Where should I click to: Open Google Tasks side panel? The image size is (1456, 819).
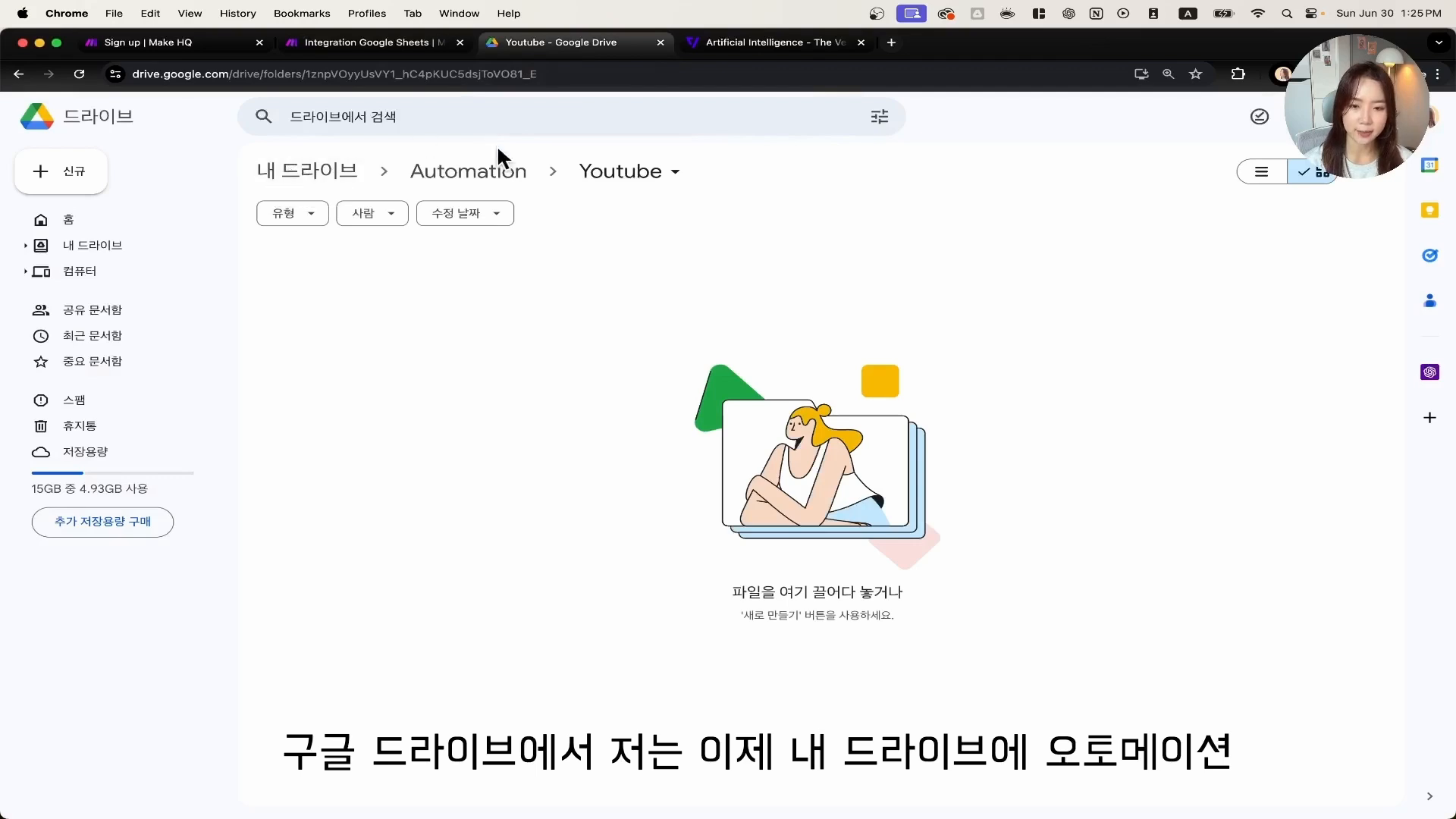tap(1429, 256)
